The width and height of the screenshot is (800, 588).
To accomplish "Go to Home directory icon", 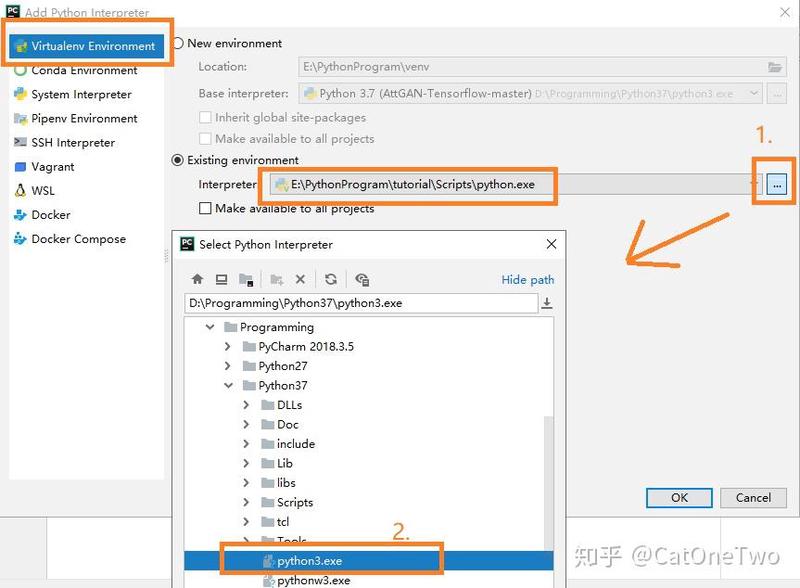I will pyautogui.click(x=197, y=279).
